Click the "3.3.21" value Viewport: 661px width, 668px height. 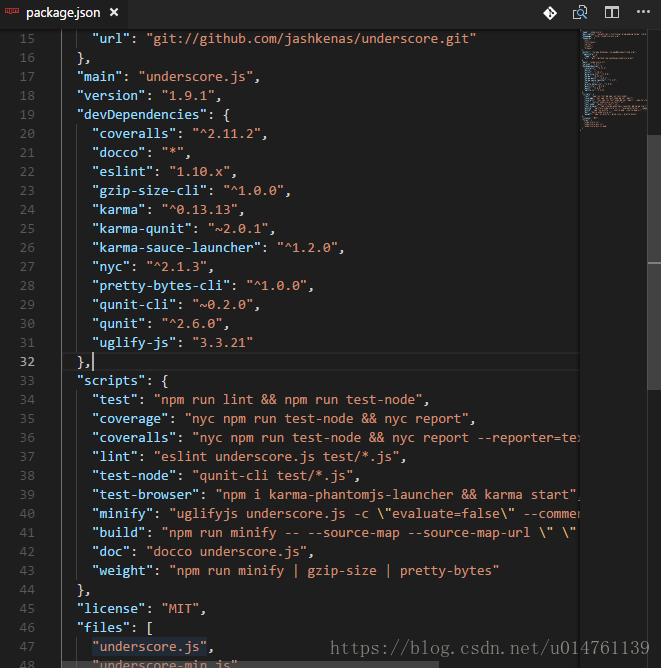(223, 343)
